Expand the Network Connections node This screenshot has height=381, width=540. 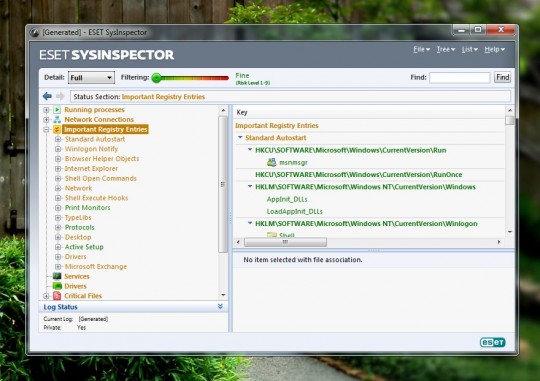[46, 120]
